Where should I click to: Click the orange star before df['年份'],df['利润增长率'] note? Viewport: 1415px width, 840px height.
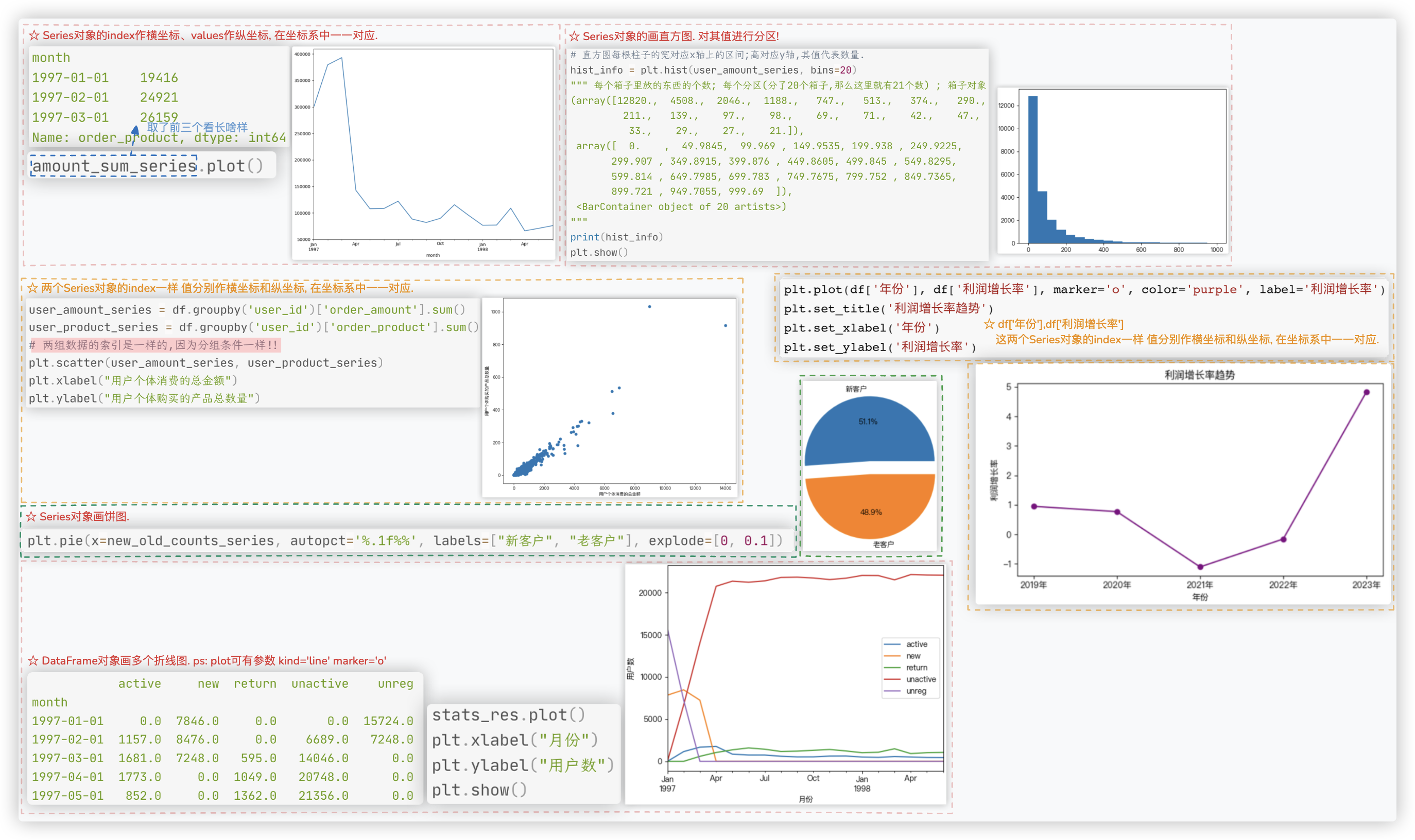(x=989, y=324)
